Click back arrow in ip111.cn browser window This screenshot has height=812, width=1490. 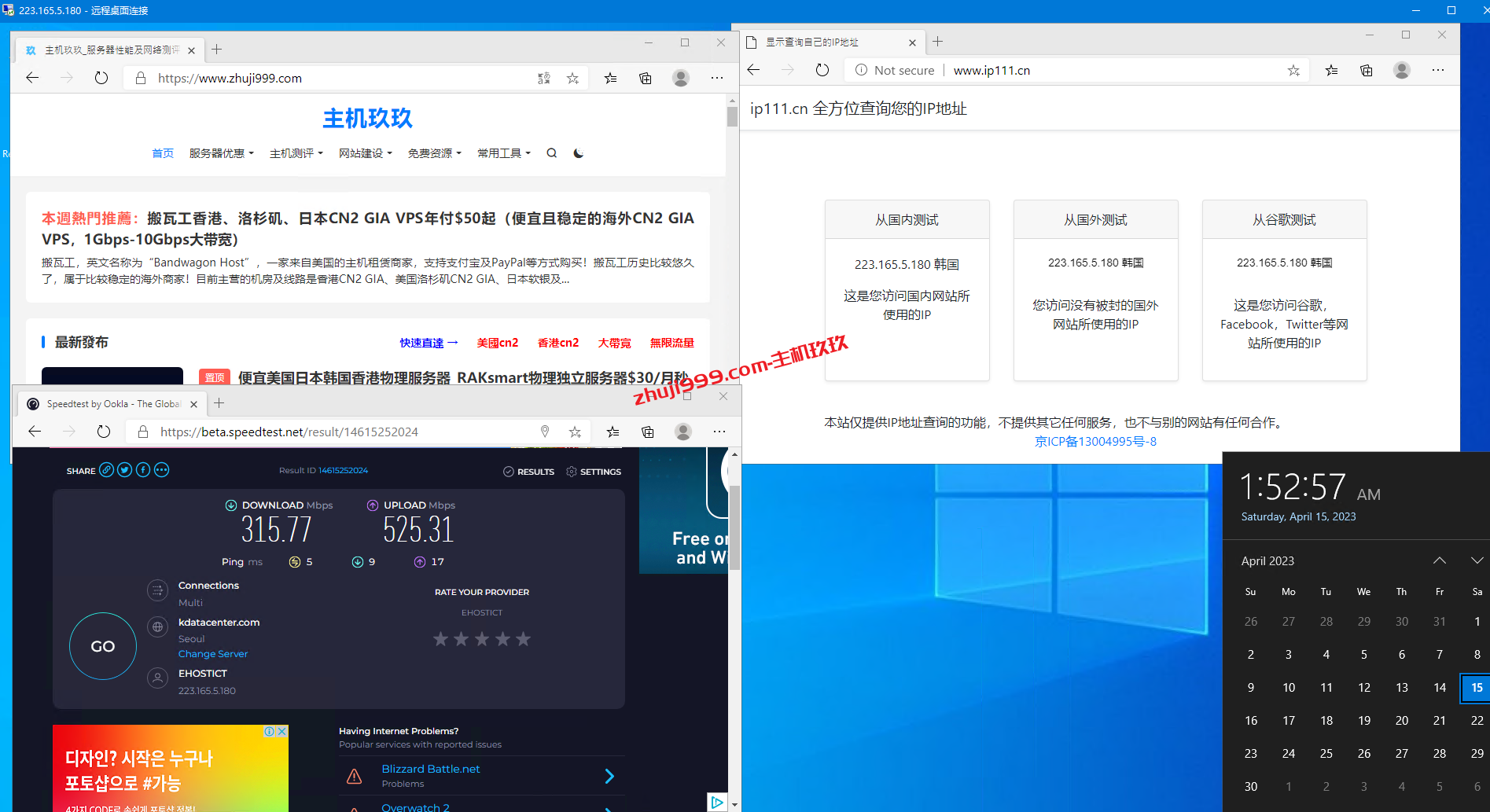click(x=753, y=70)
